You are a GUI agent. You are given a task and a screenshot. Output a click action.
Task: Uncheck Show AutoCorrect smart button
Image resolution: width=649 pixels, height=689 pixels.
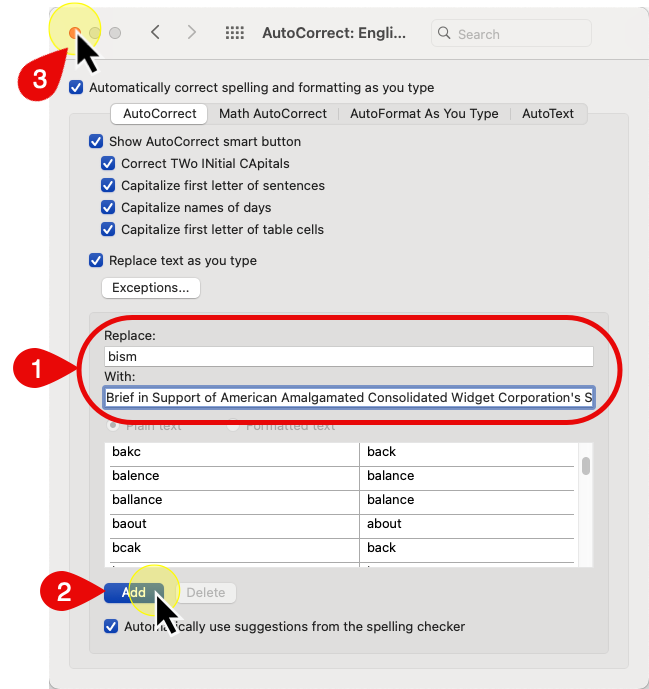[96, 141]
